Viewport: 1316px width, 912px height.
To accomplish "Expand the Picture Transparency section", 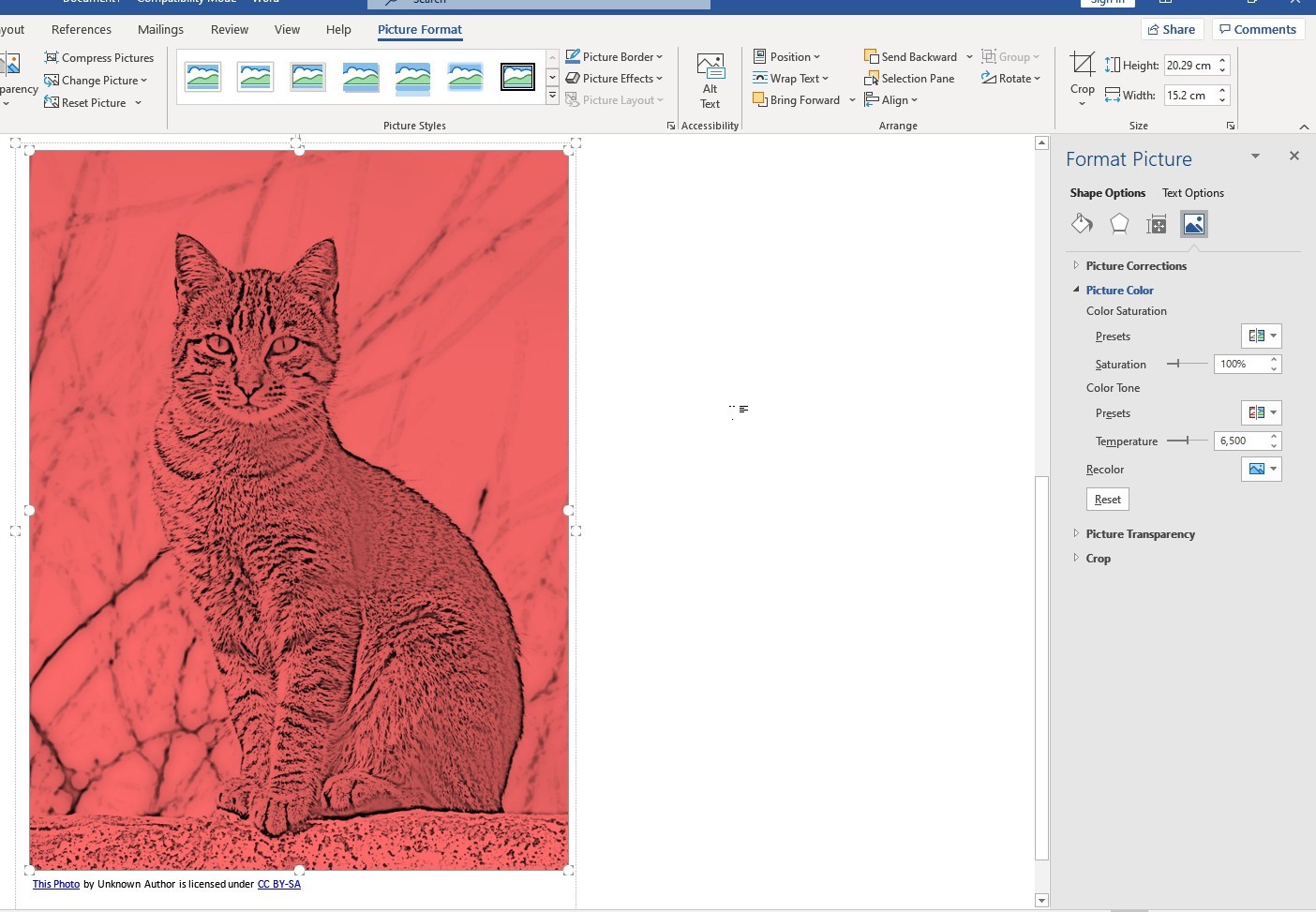I will pyautogui.click(x=1076, y=533).
